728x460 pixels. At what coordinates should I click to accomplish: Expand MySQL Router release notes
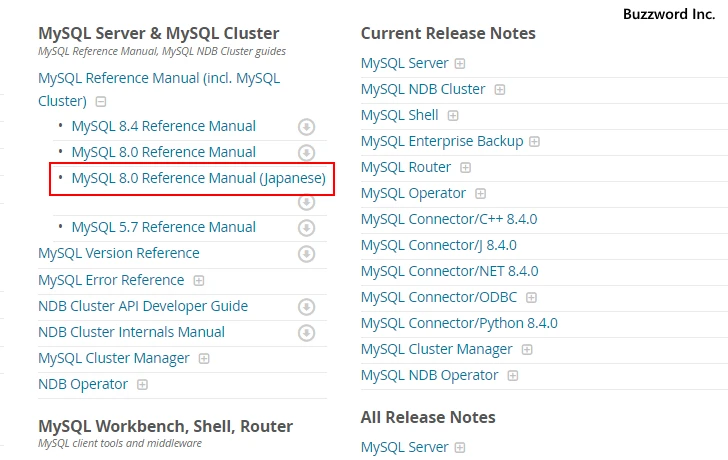pyautogui.click(x=465, y=168)
